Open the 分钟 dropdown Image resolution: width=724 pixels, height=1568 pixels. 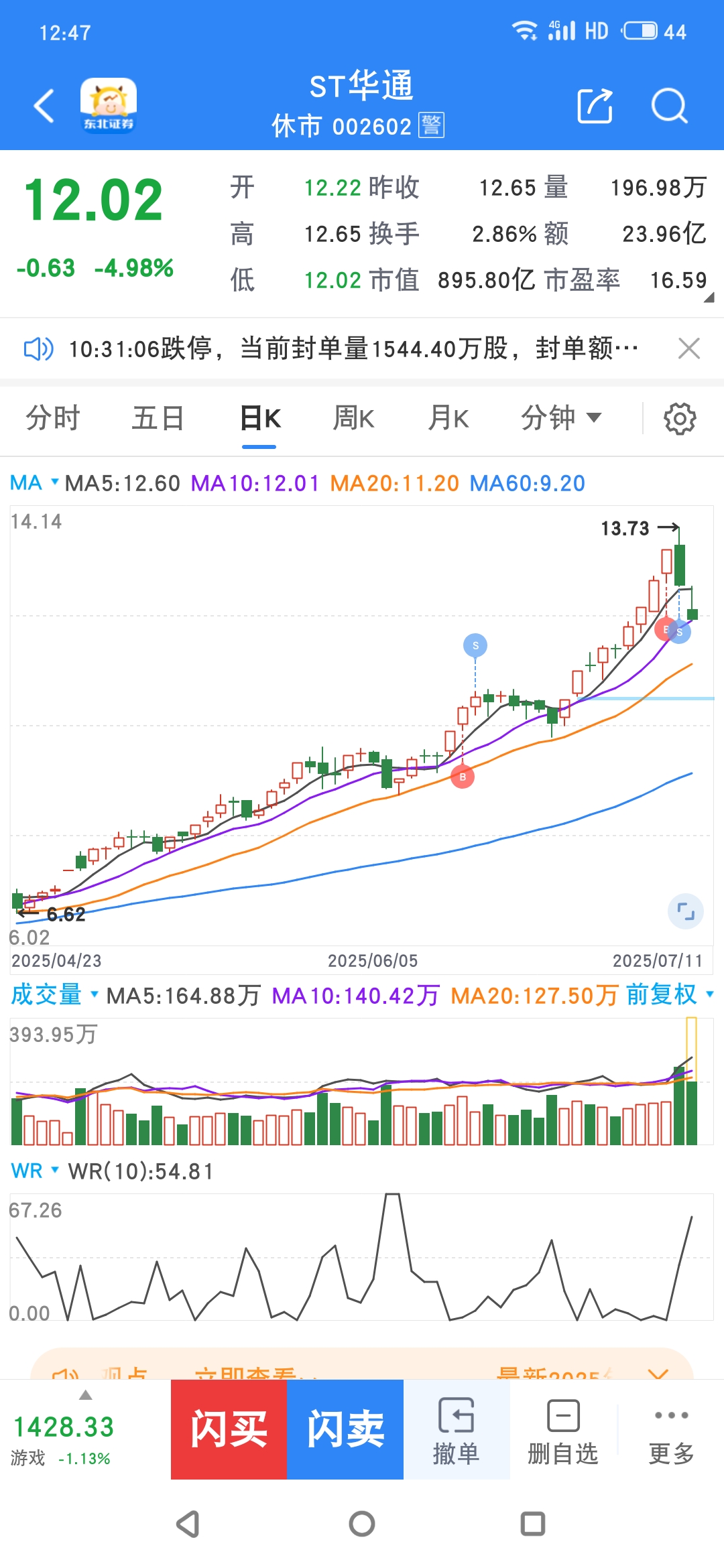coord(561,418)
